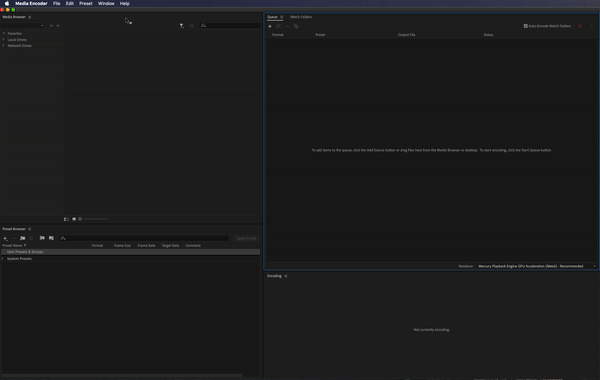Click the Target Rate column header
Image resolution: width=600 pixels, height=380 pixels.
point(170,245)
